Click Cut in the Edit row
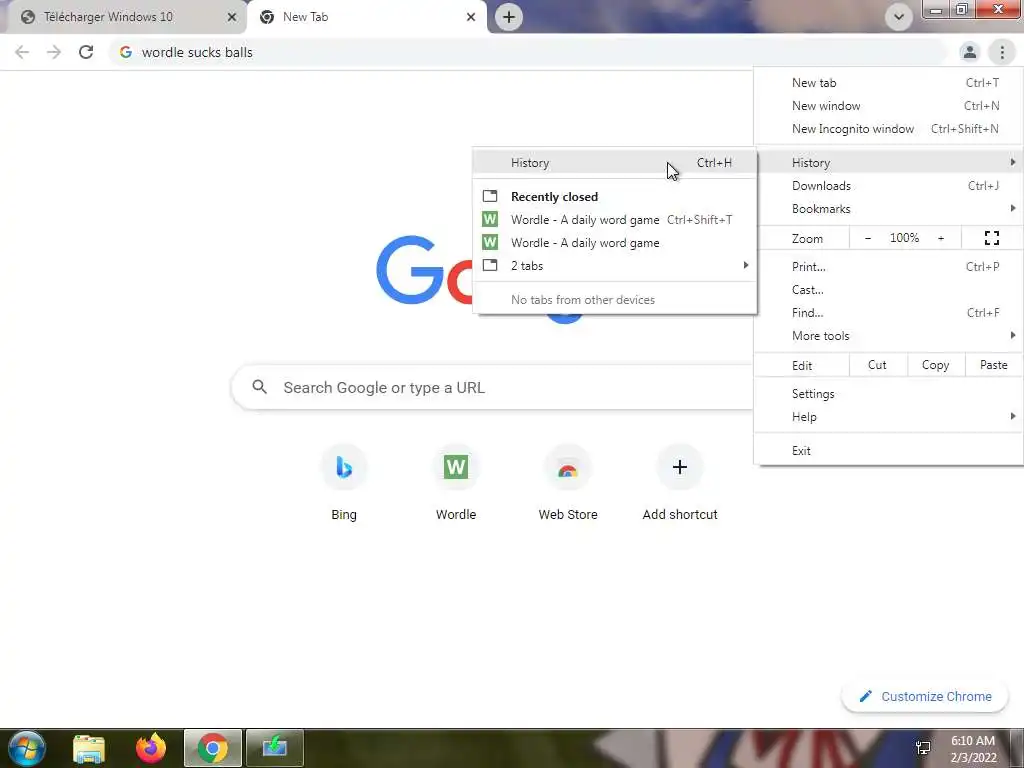This screenshot has width=1024, height=768. [878, 365]
